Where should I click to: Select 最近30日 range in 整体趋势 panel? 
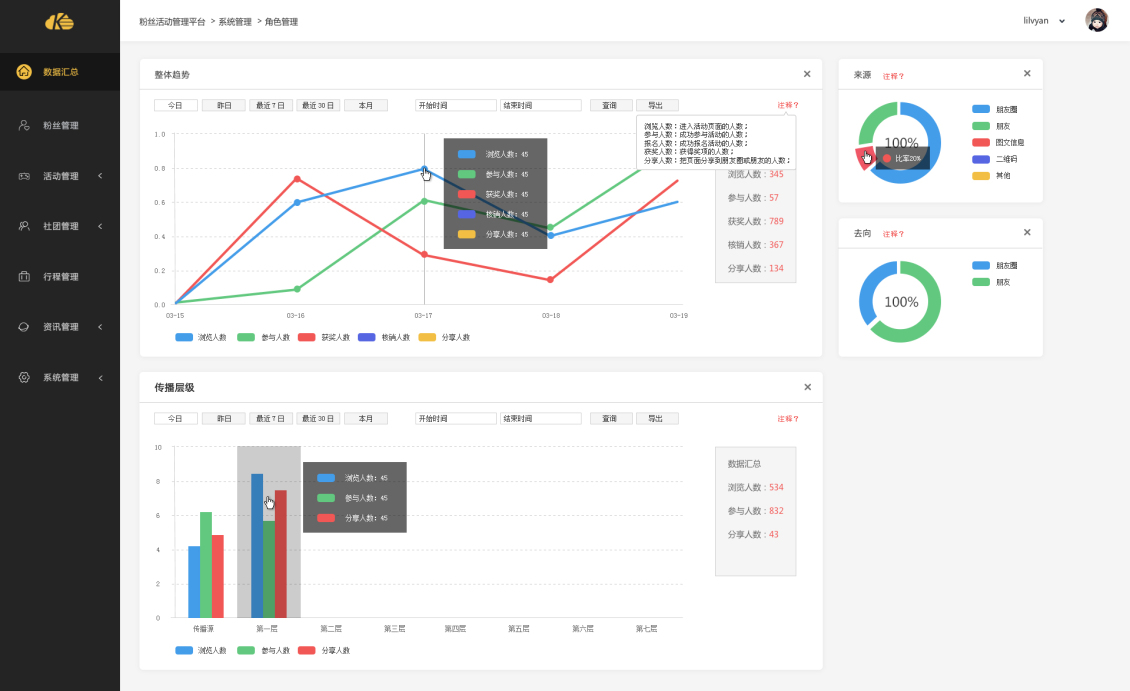(318, 105)
